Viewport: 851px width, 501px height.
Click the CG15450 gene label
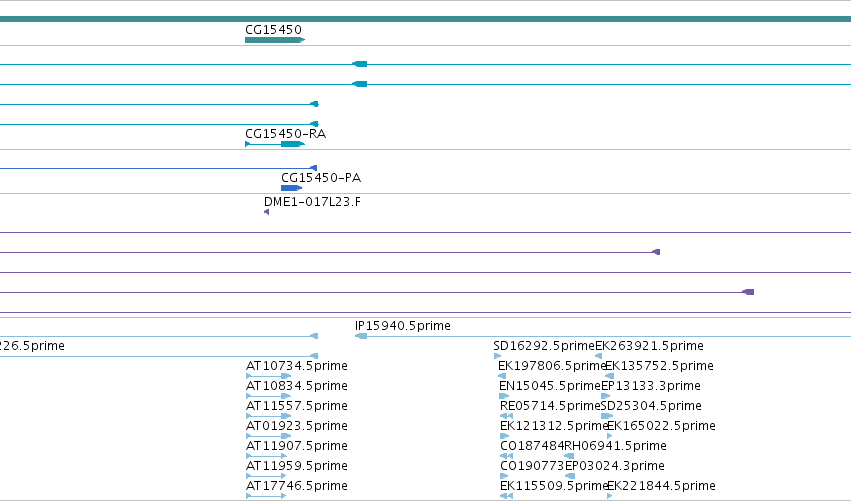pos(273,29)
